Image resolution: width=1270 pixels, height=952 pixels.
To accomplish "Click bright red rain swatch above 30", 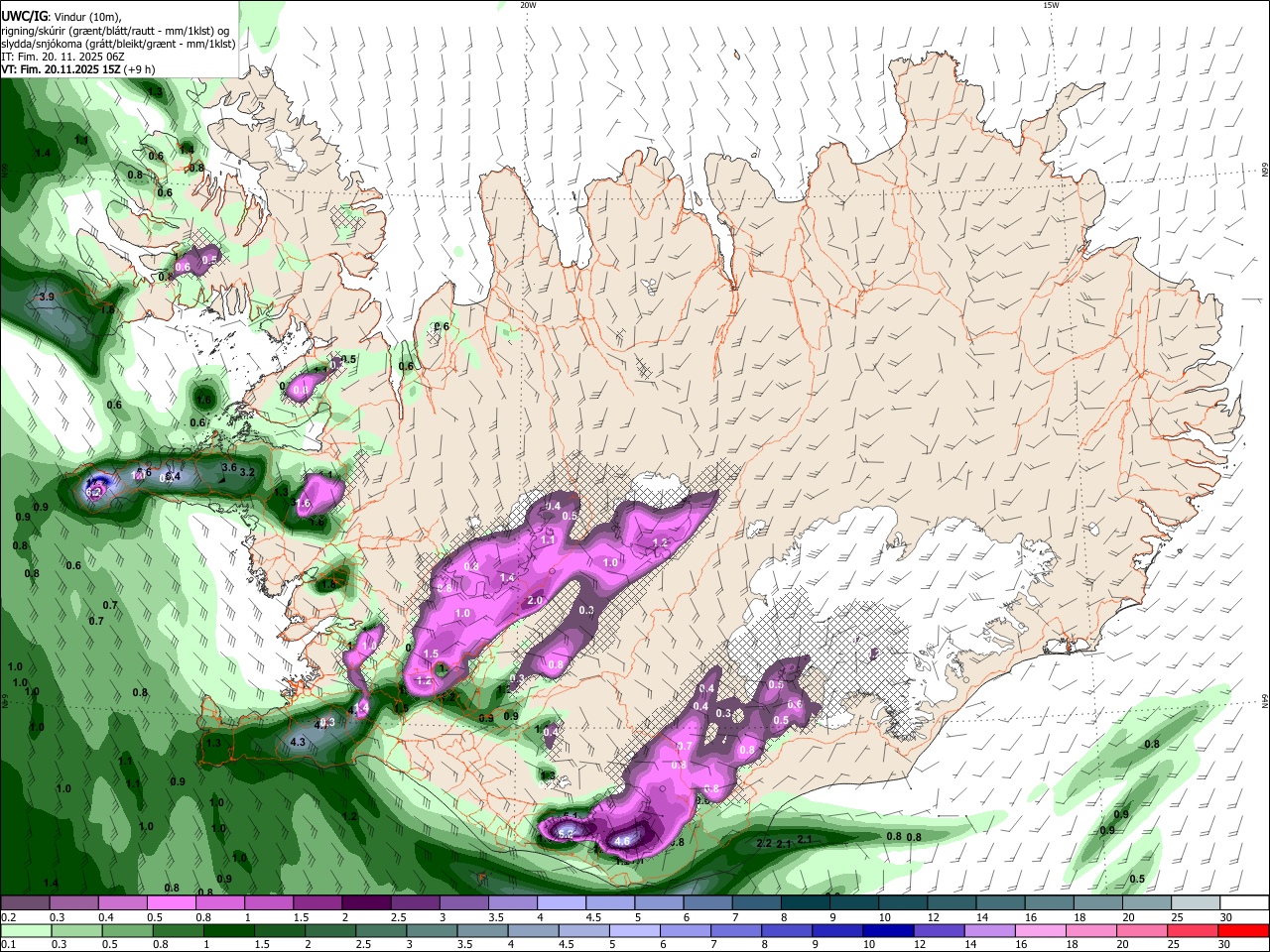I will pyautogui.click(x=1244, y=930).
